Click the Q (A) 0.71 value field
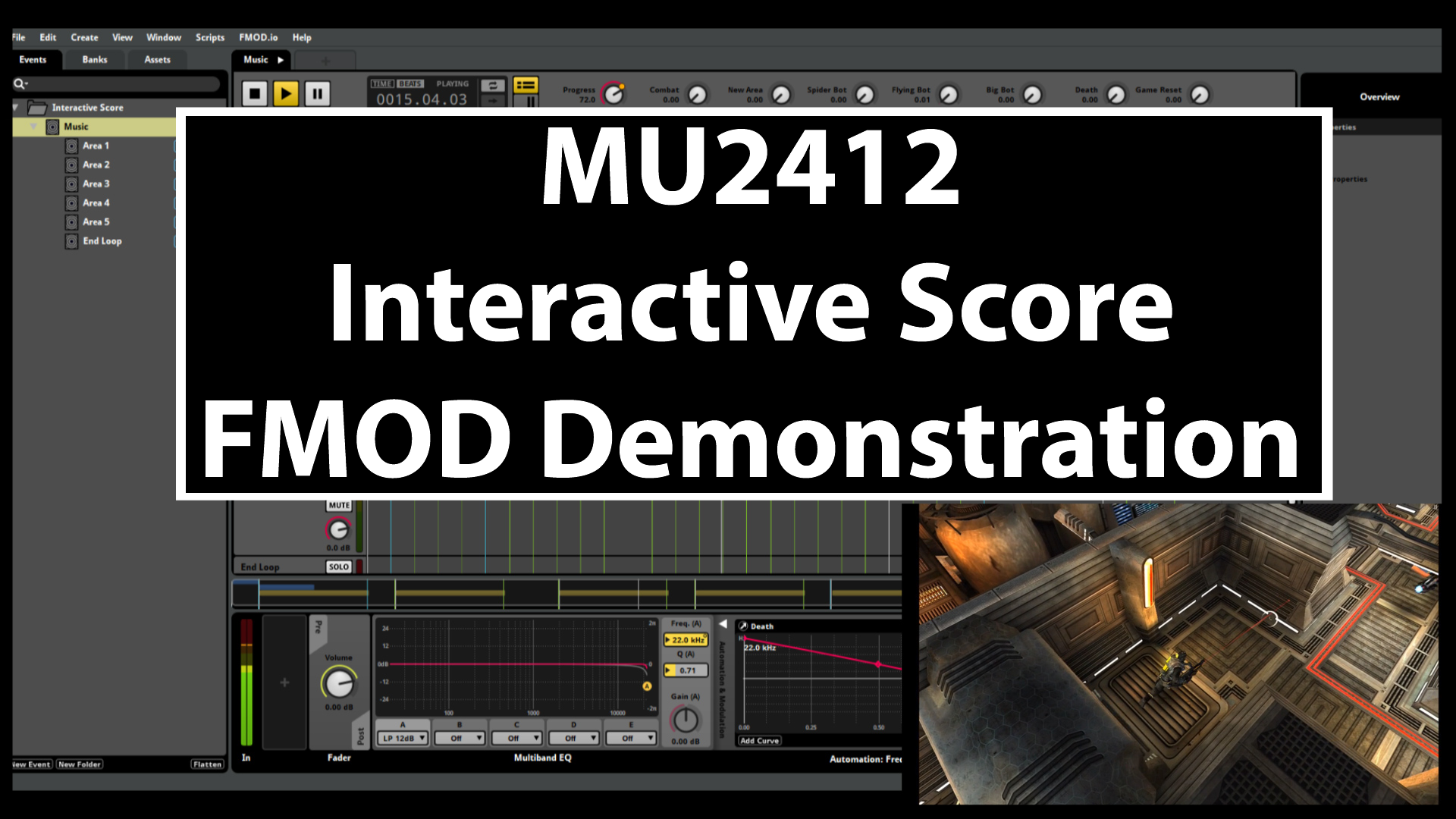 click(686, 670)
